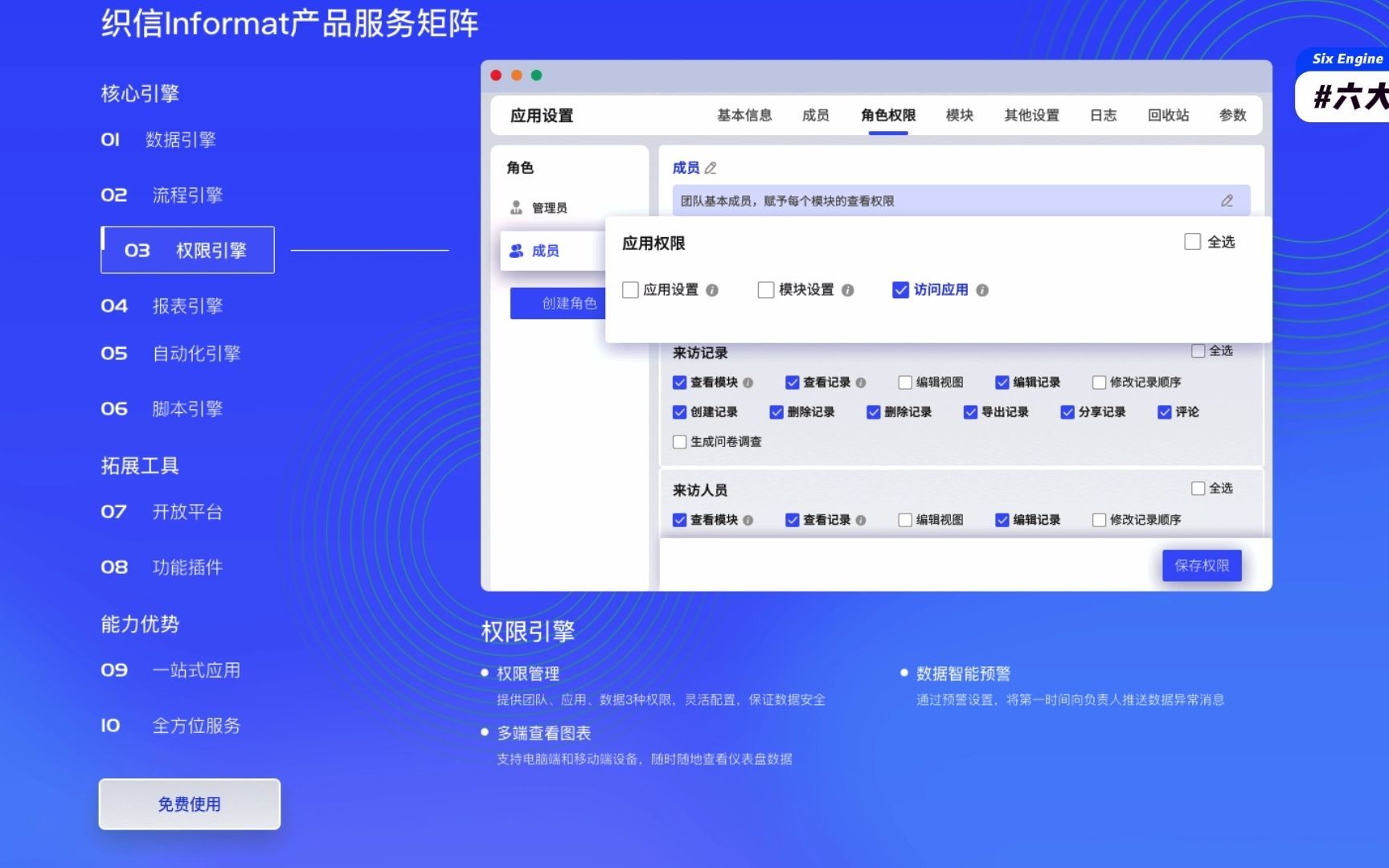1389x868 pixels.
Task: Tick 全选 for 来访记录 section
Action: 1198,351
